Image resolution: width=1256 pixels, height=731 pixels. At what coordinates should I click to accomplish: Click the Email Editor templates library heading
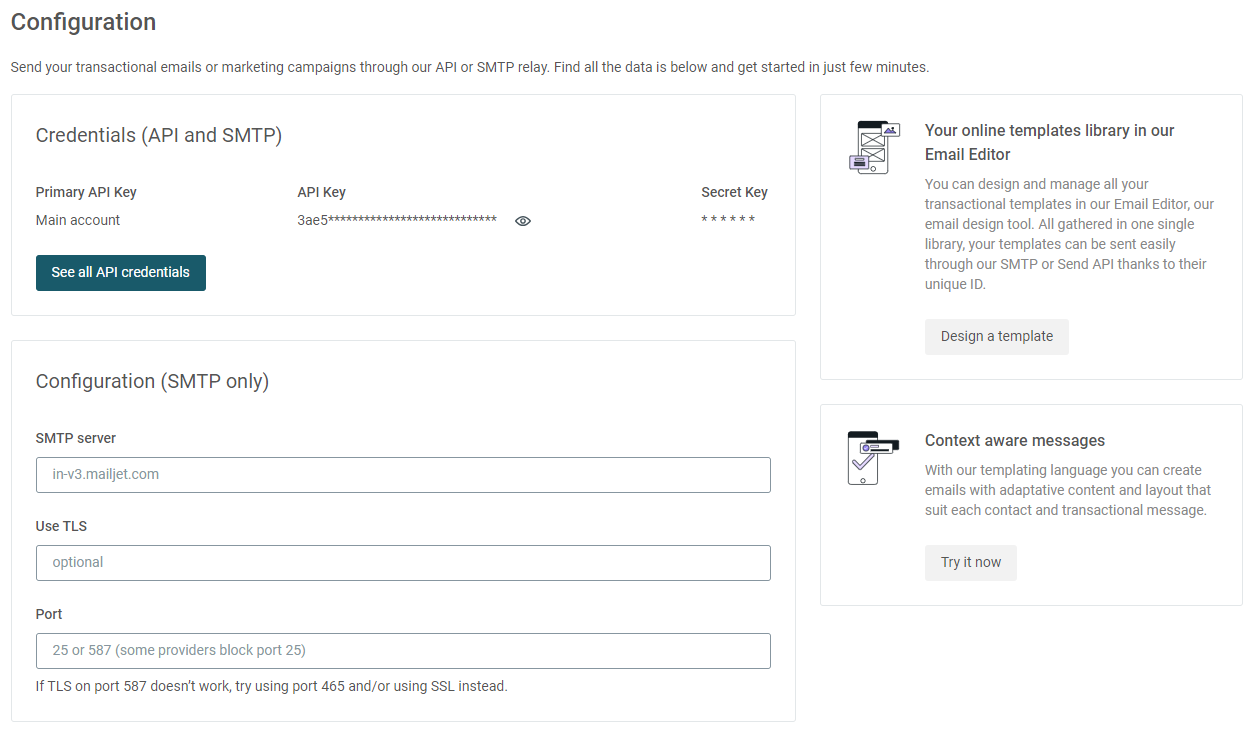(x=1049, y=141)
